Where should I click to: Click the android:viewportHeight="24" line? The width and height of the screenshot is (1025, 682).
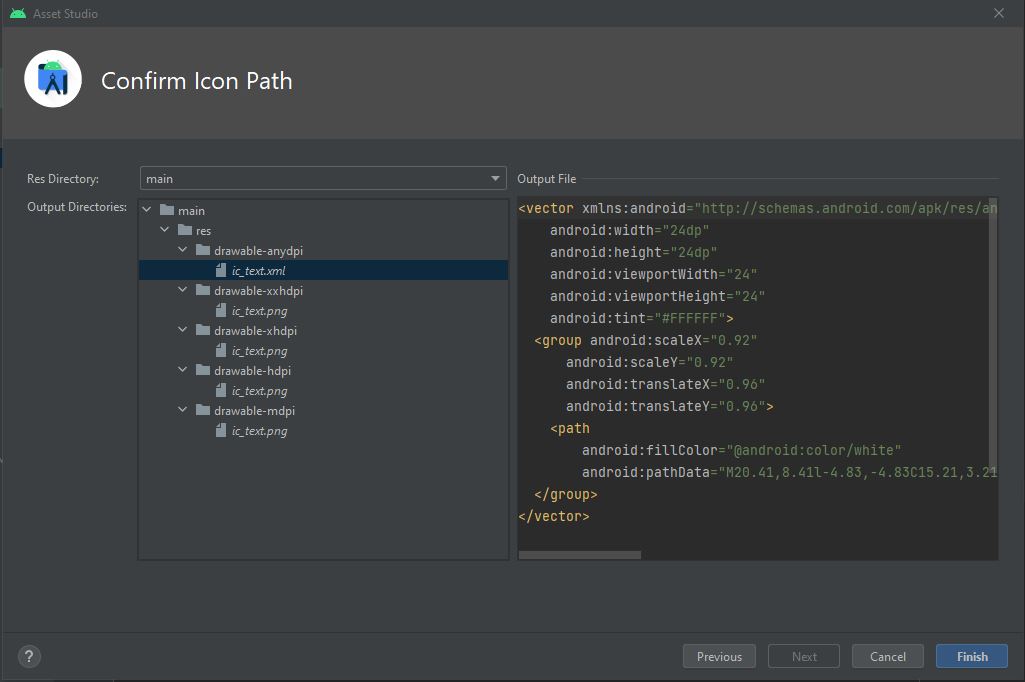[x=657, y=296]
